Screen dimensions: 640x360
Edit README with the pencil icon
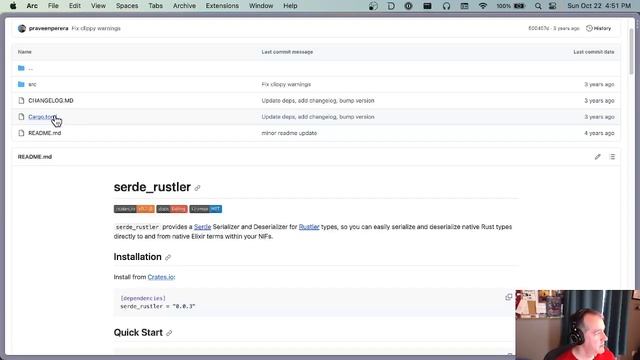(x=598, y=157)
